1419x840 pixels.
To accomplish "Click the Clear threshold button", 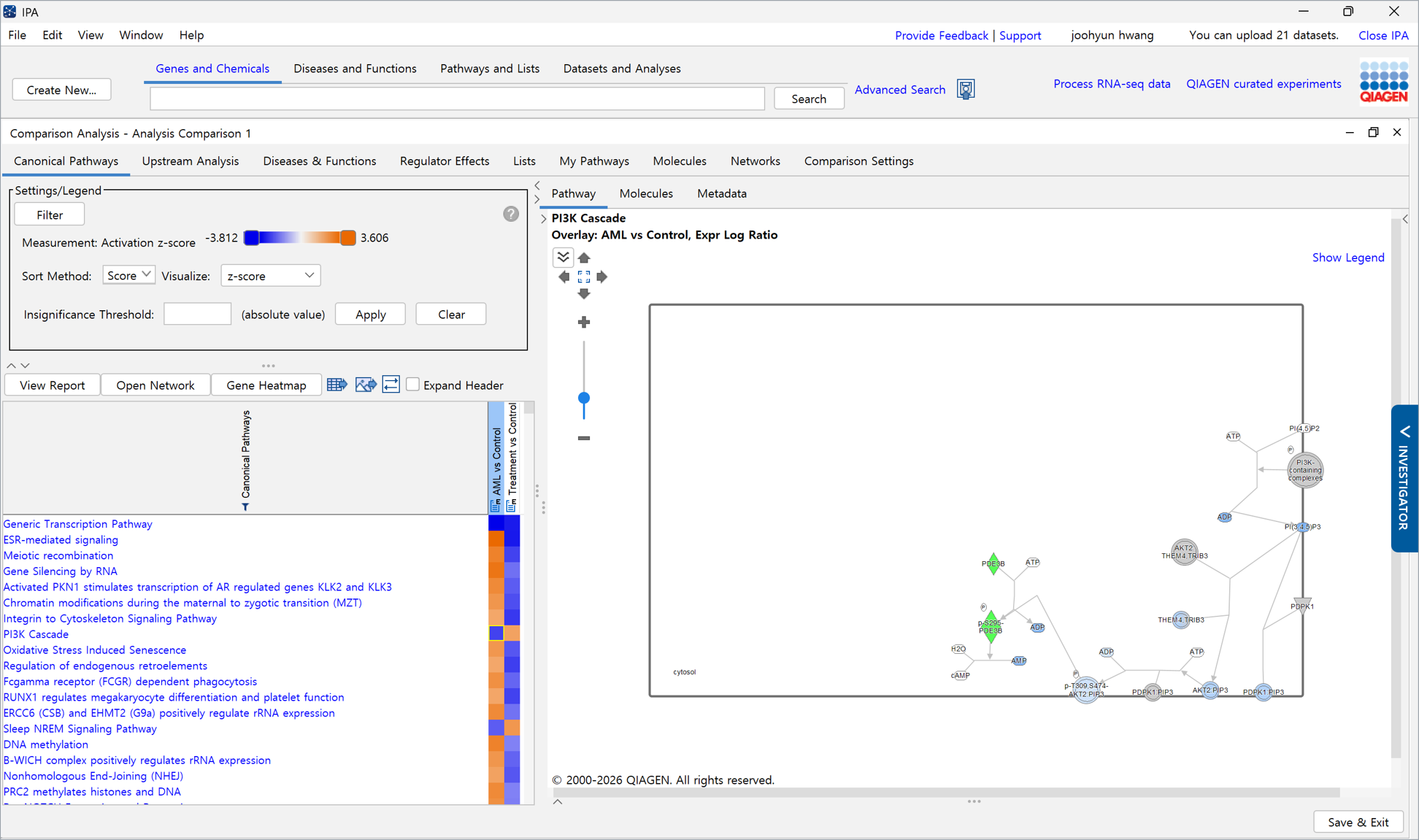I will (450, 315).
